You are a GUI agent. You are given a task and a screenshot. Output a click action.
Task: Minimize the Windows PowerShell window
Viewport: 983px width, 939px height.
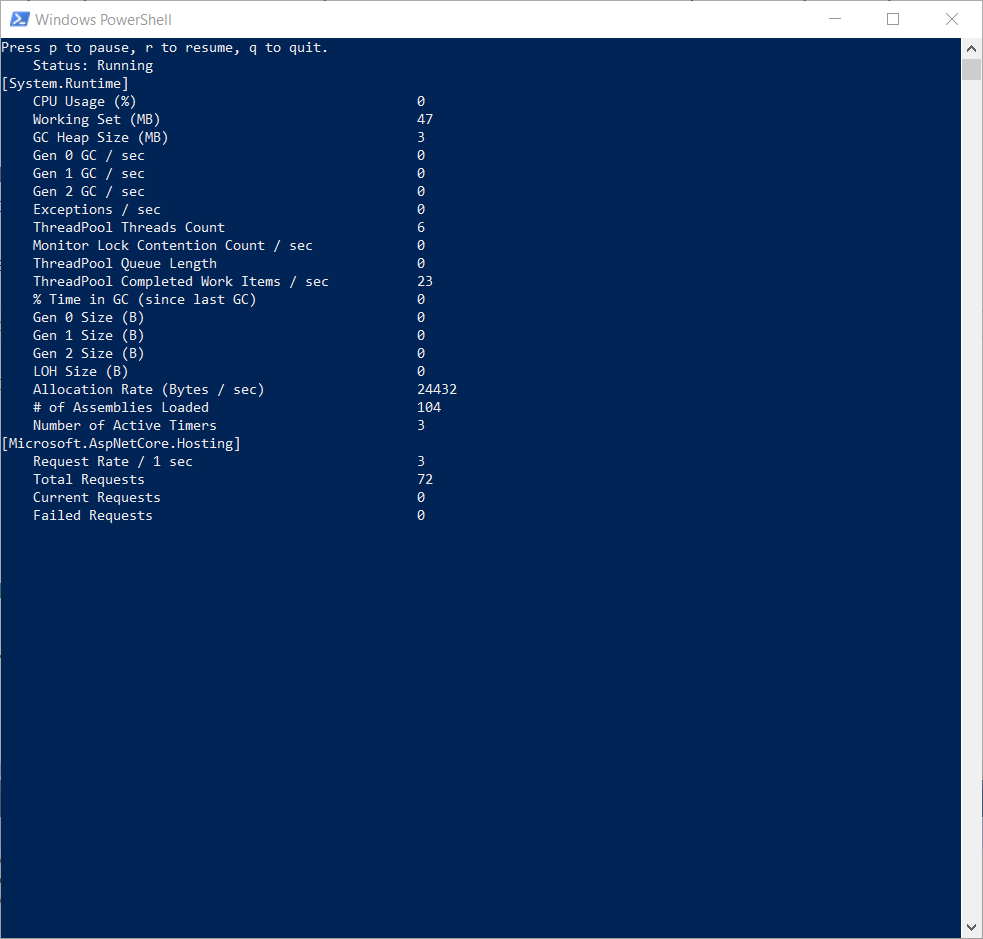(x=835, y=19)
